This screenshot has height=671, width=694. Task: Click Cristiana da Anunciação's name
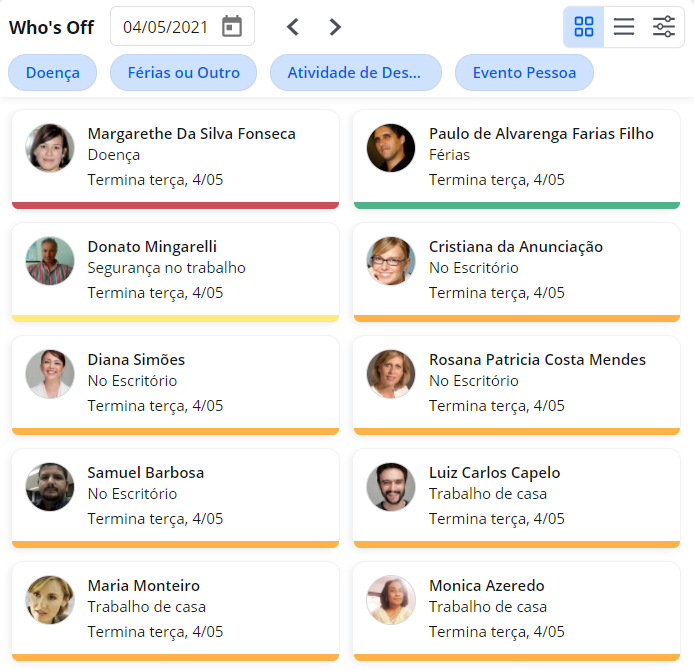pos(516,247)
